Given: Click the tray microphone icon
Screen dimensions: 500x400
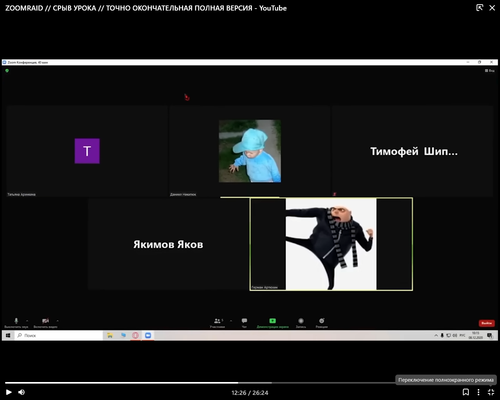Looking at the screenshot, I should pyautogui.click(x=442, y=335).
